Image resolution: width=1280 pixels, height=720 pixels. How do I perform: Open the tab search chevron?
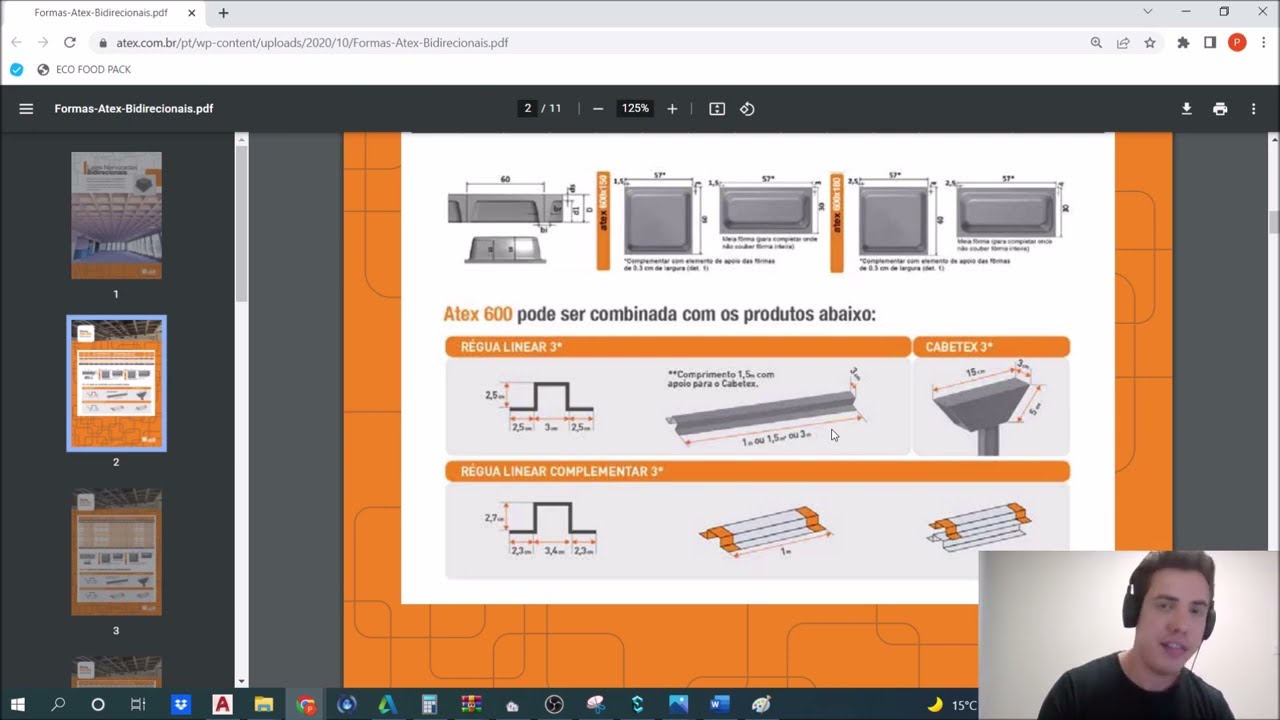[x=1148, y=12]
